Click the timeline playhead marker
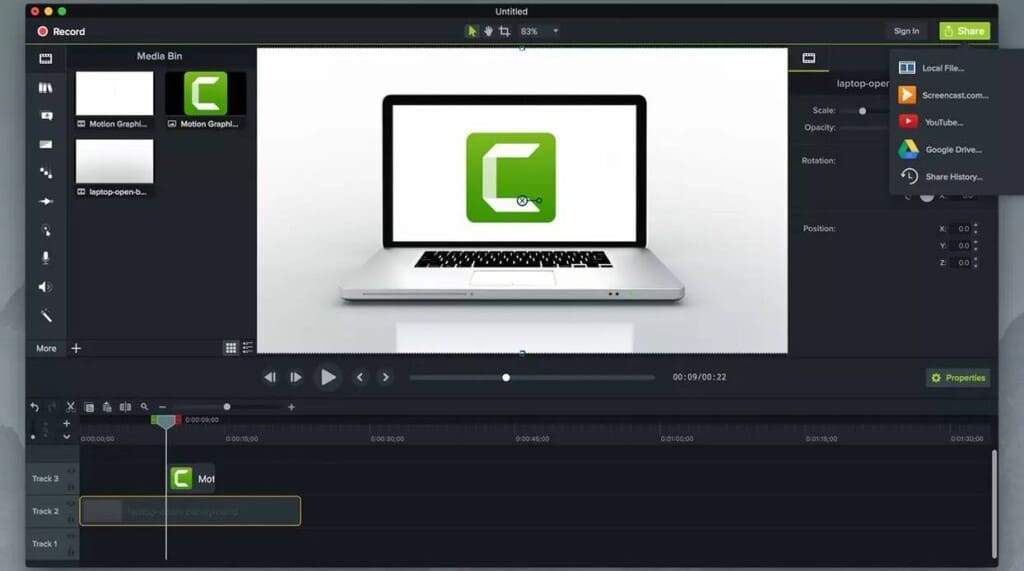 (x=166, y=422)
